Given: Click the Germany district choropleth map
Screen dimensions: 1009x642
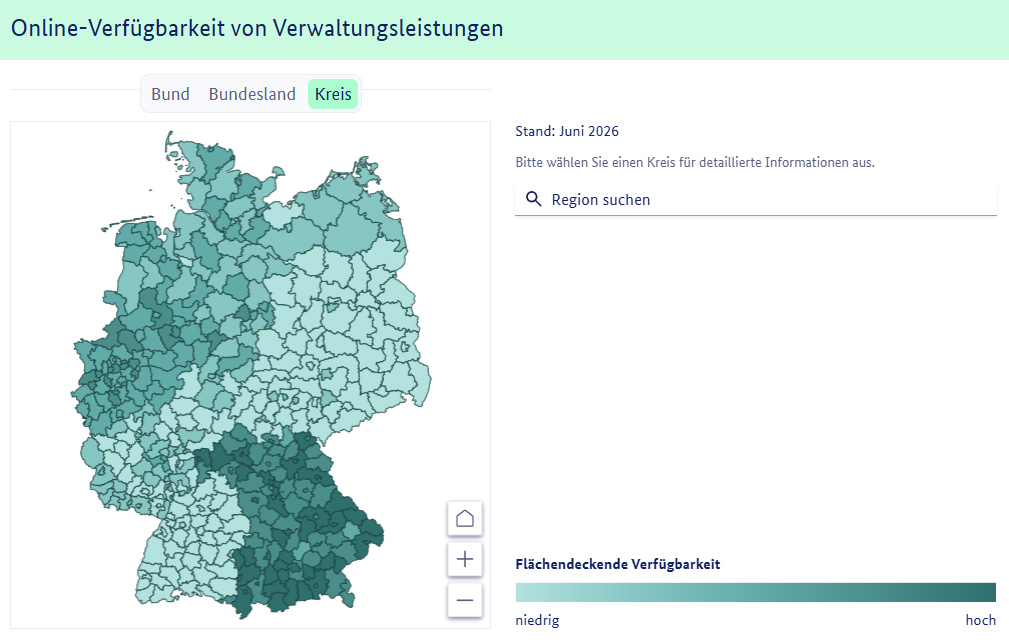Looking at the screenshot, I should click(x=251, y=374).
